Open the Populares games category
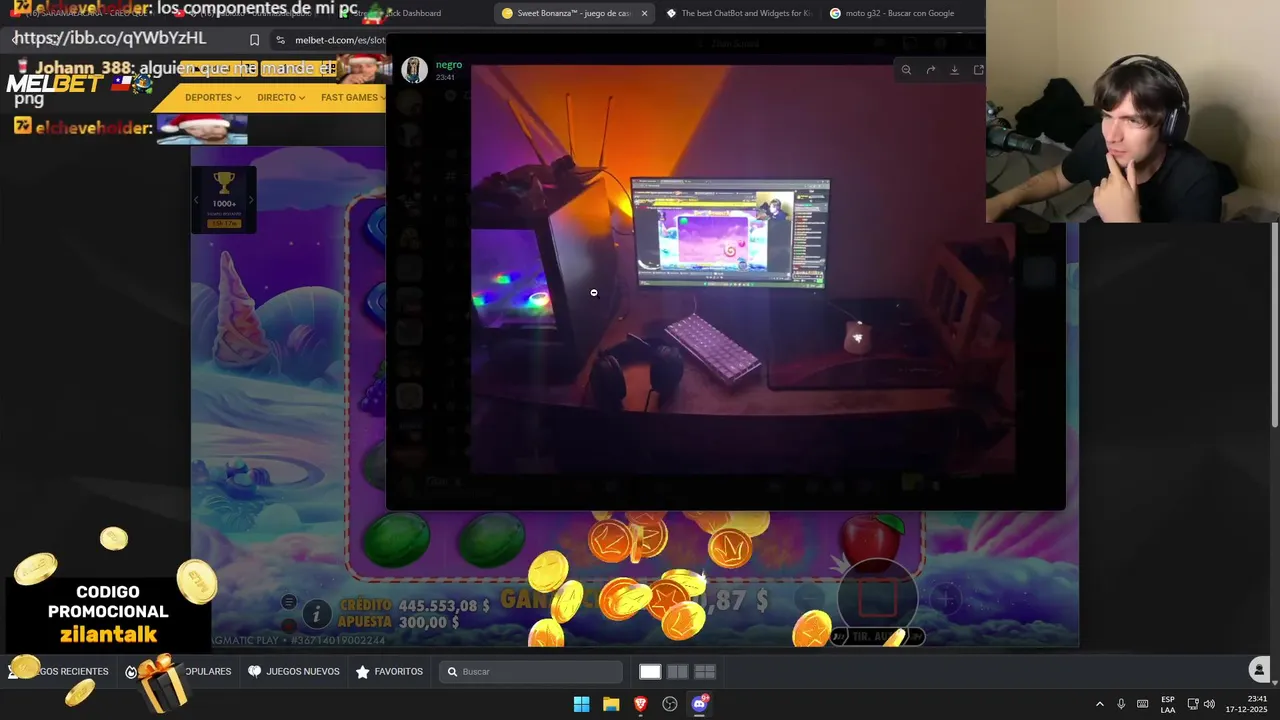The height and width of the screenshot is (720, 1280). [x=180, y=672]
